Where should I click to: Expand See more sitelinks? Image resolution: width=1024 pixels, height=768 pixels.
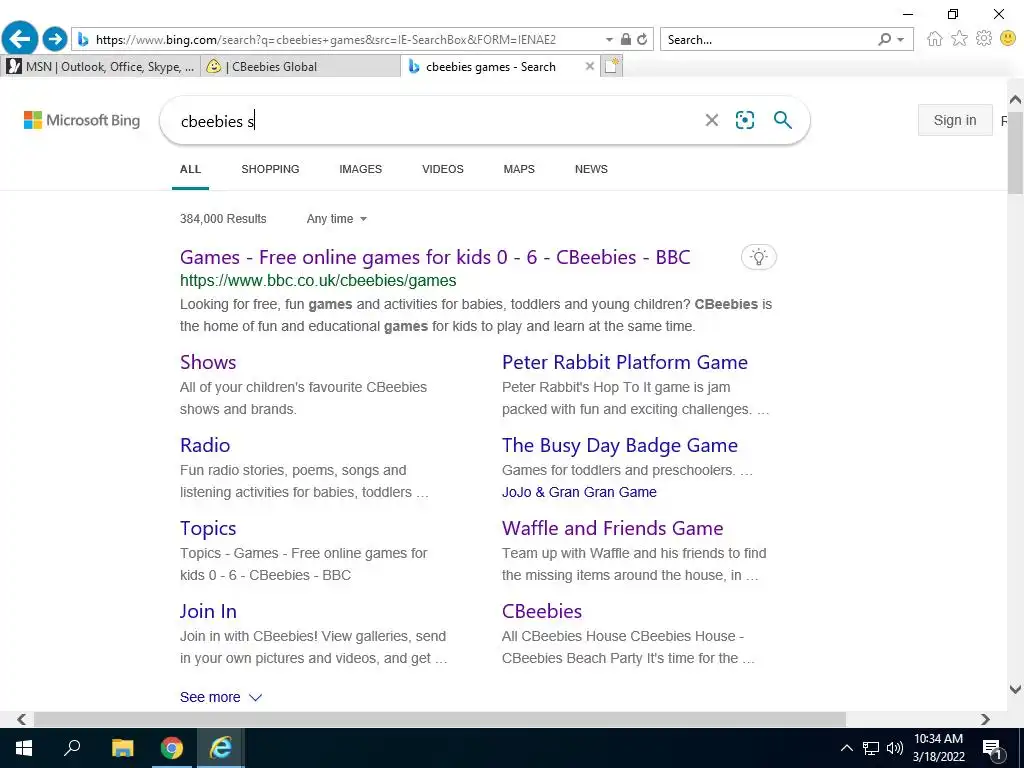tap(221, 697)
